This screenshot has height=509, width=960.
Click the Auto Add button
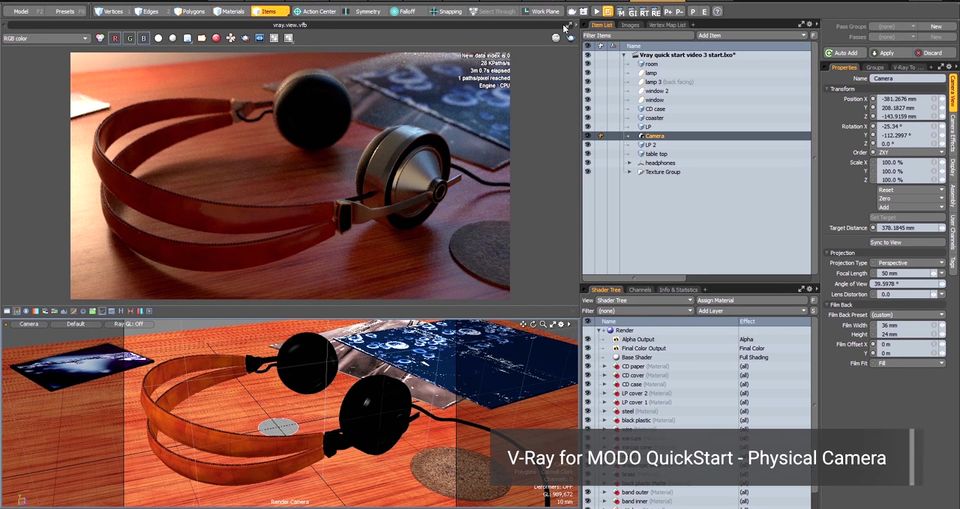pos(846,53)
